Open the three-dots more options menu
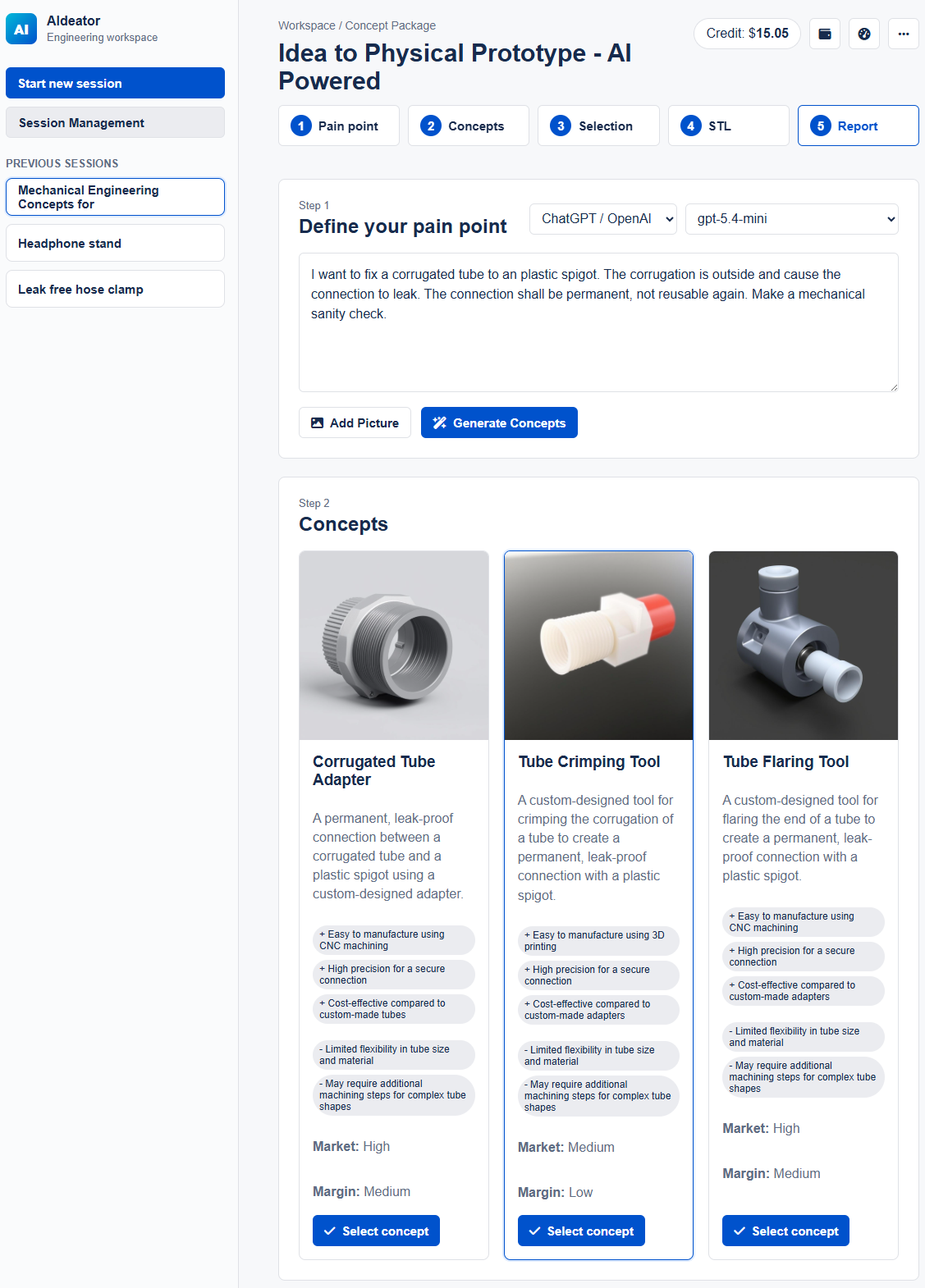This screenshot has height=1288, width=925. [904, 34]
